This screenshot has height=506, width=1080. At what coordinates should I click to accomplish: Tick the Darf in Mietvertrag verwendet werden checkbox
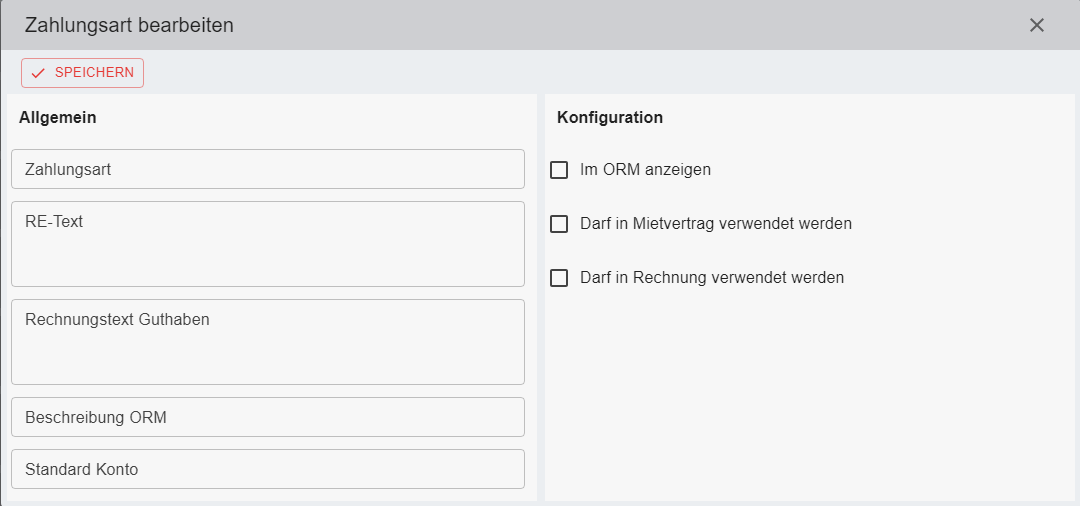[x=559, y=224]
